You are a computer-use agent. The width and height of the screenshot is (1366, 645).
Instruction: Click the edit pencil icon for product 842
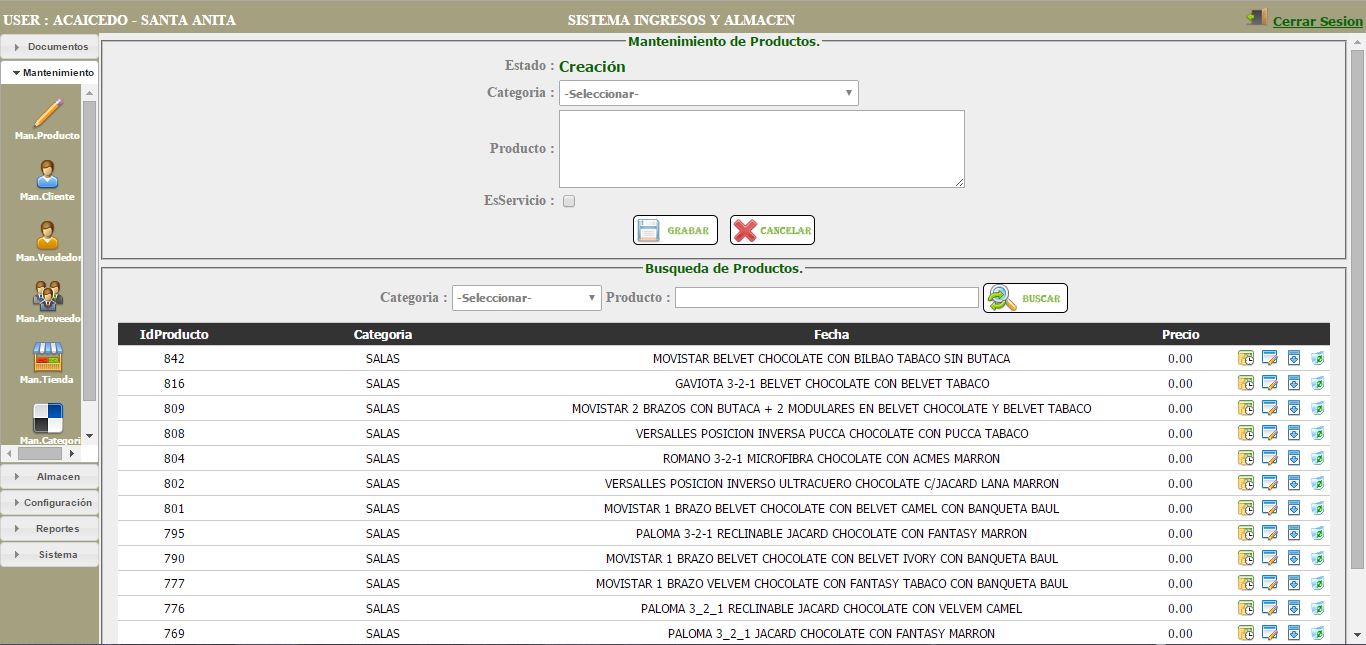1269,358
